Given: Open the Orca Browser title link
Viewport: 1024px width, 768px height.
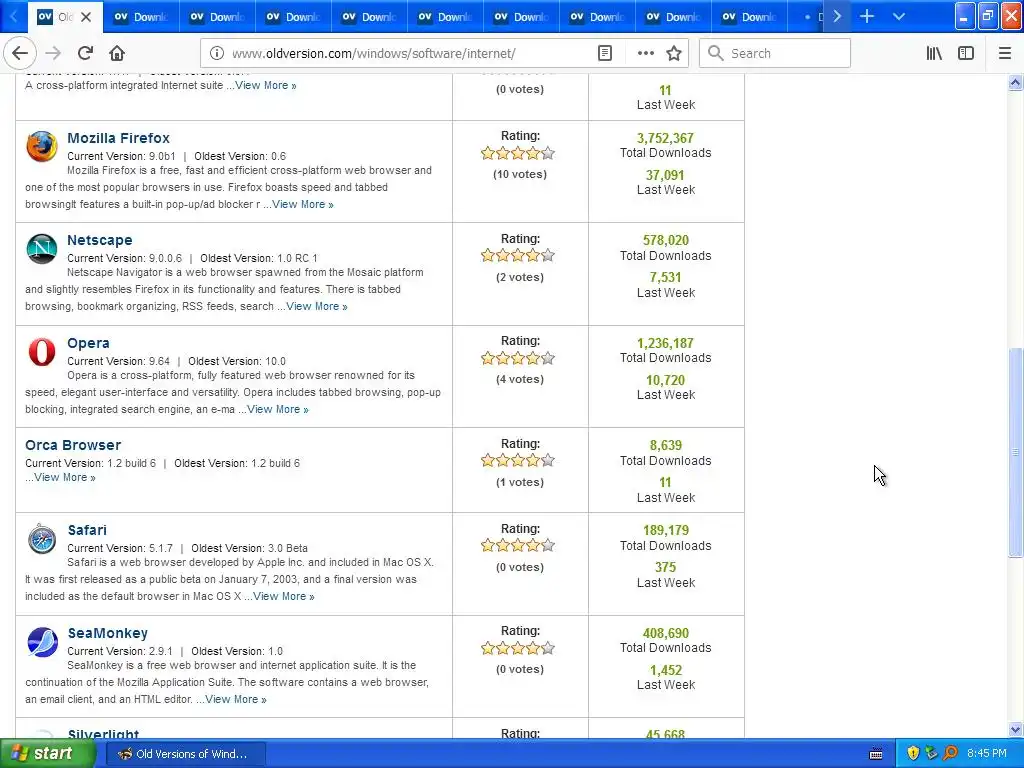Looking at the screenshot, I should click(73, 445).
